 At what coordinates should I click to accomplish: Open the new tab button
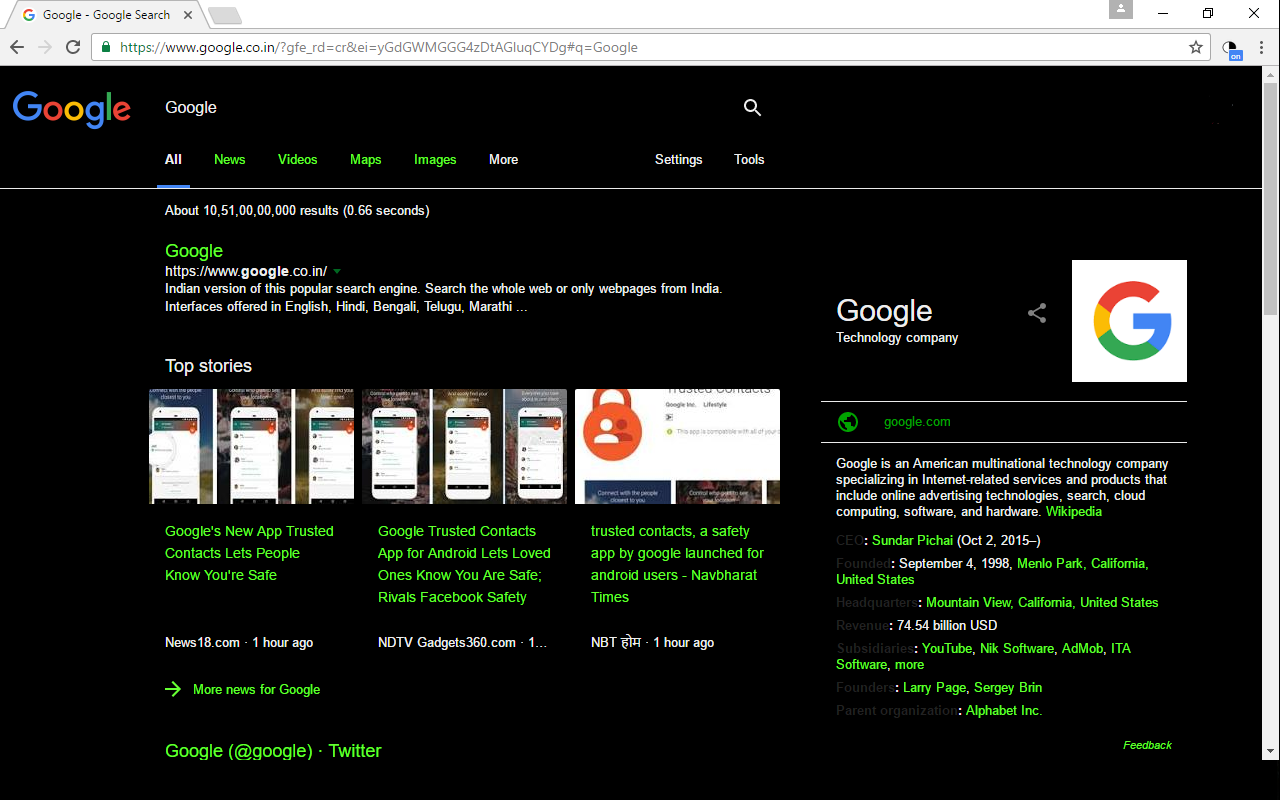point(225,15)
